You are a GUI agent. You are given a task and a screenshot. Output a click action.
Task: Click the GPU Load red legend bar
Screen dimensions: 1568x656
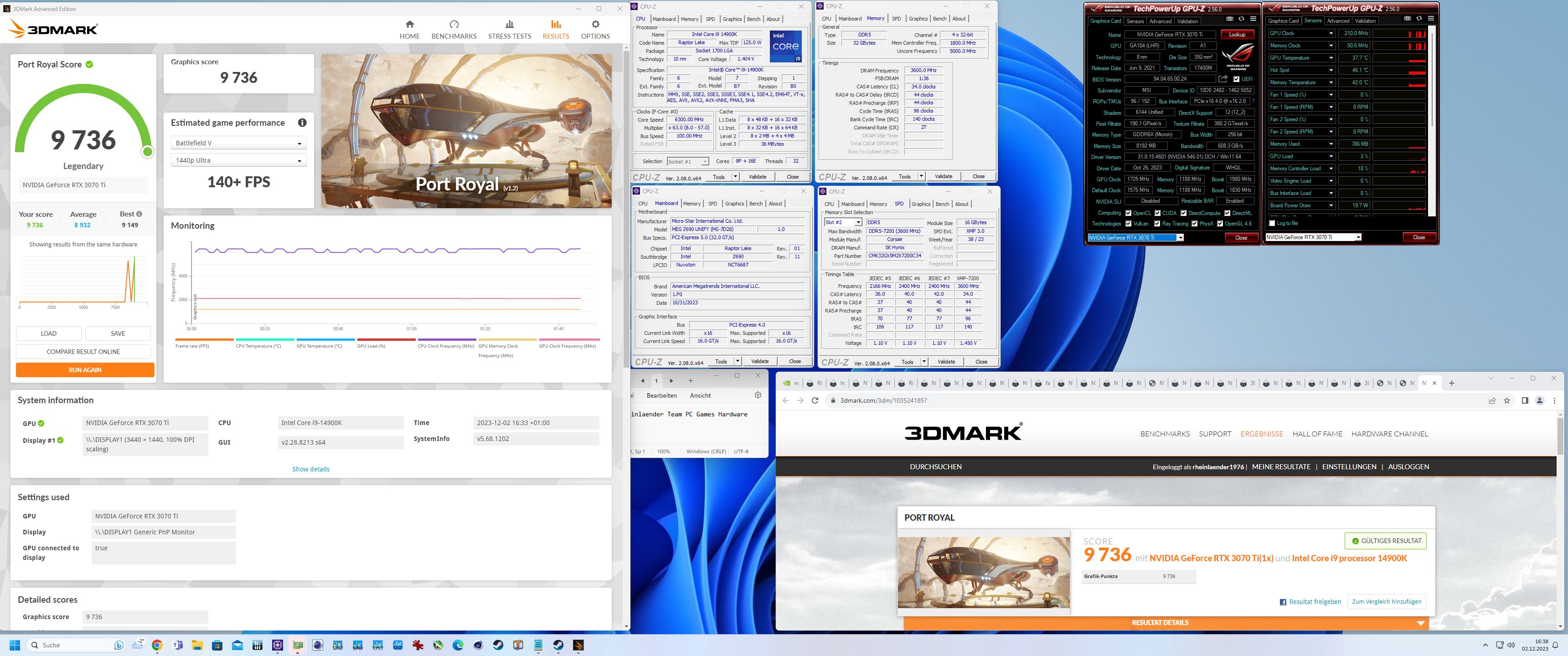tap(386, 339)
